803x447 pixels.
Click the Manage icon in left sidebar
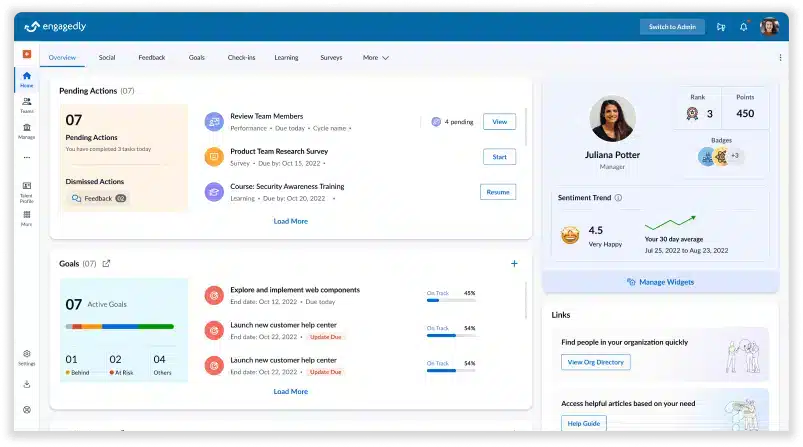pos(26,129)
